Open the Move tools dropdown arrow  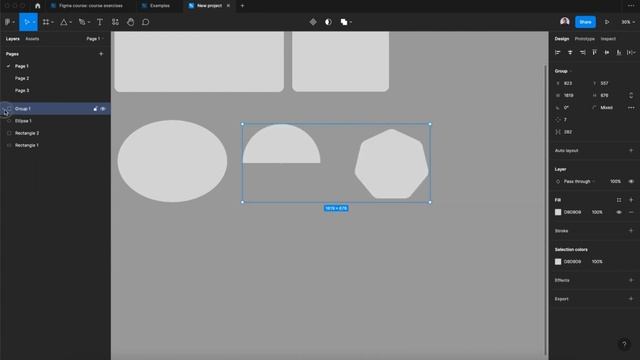click(x=34, y=22)
